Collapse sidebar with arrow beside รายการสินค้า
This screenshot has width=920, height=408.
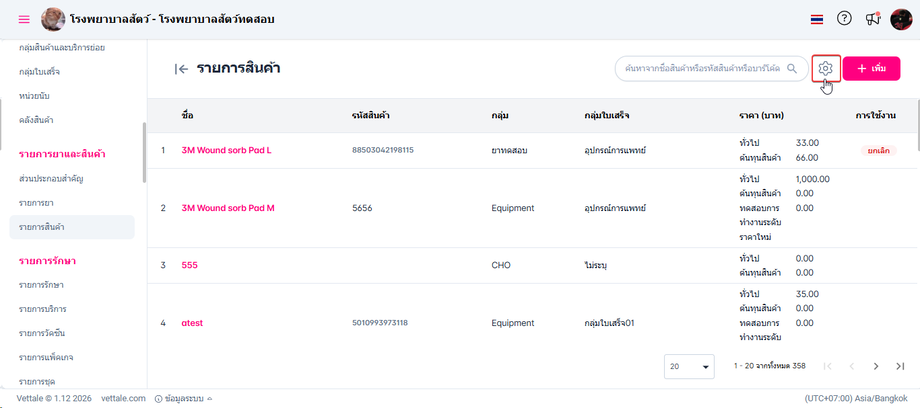pyautogui.click(x=181, y=68)
